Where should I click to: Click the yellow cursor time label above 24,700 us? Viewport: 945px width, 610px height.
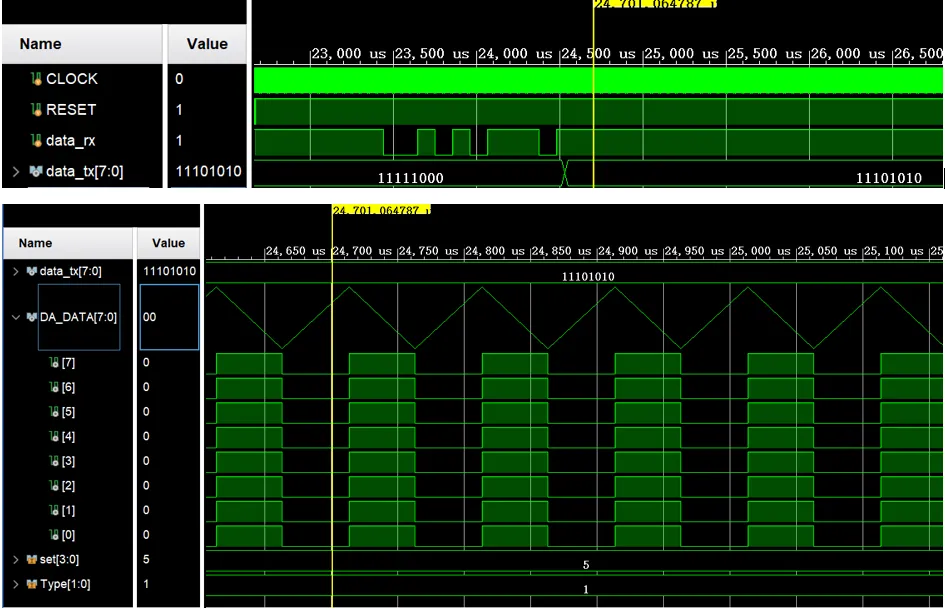pos(380,211)
